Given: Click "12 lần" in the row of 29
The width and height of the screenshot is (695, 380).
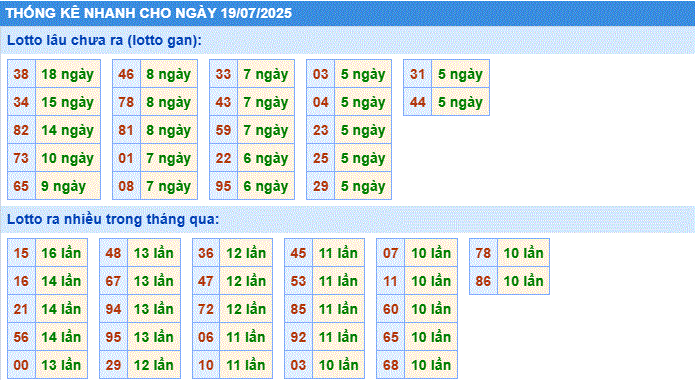Looking at the screenshot, I should coord(154,365).
